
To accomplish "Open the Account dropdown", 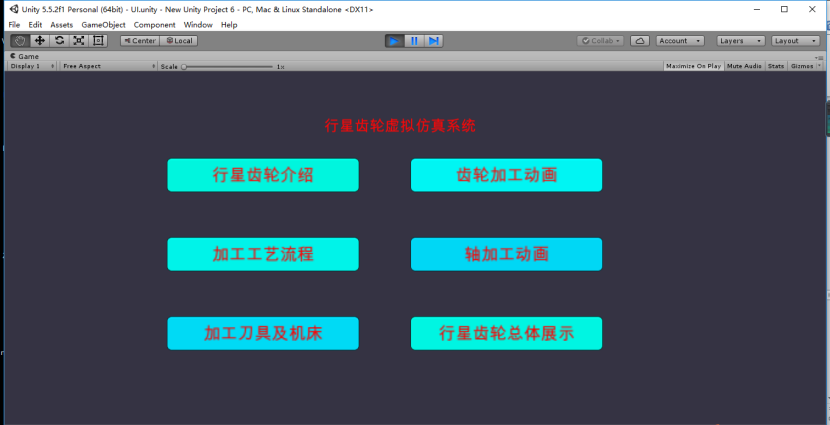I will pyautogui.click(x=680, y=41).
